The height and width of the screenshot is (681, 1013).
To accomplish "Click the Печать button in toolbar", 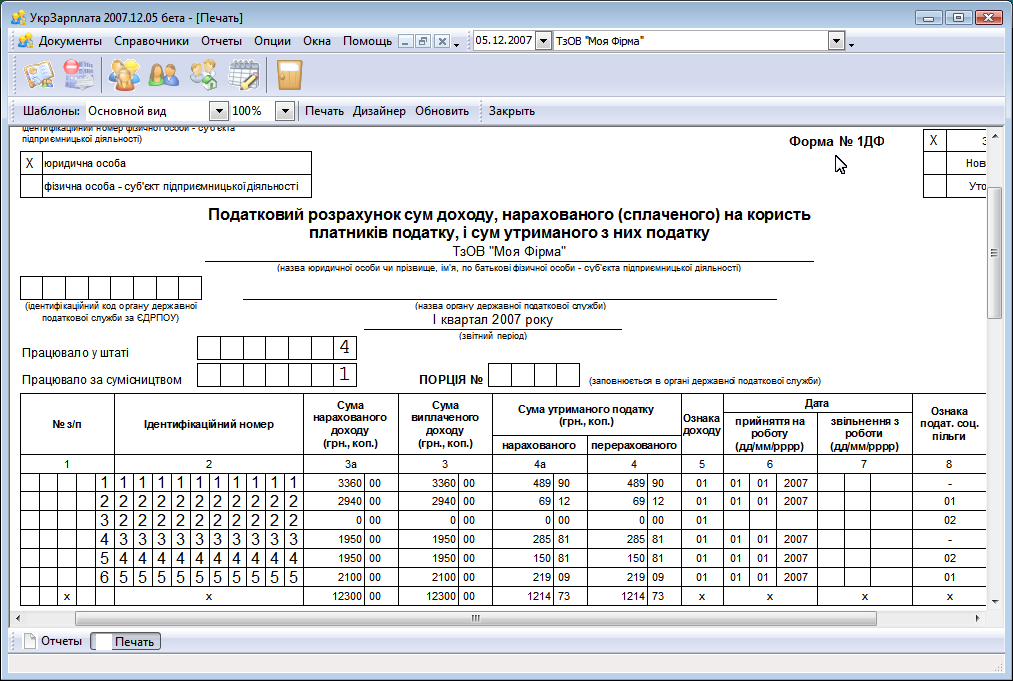I will [324, 111].
